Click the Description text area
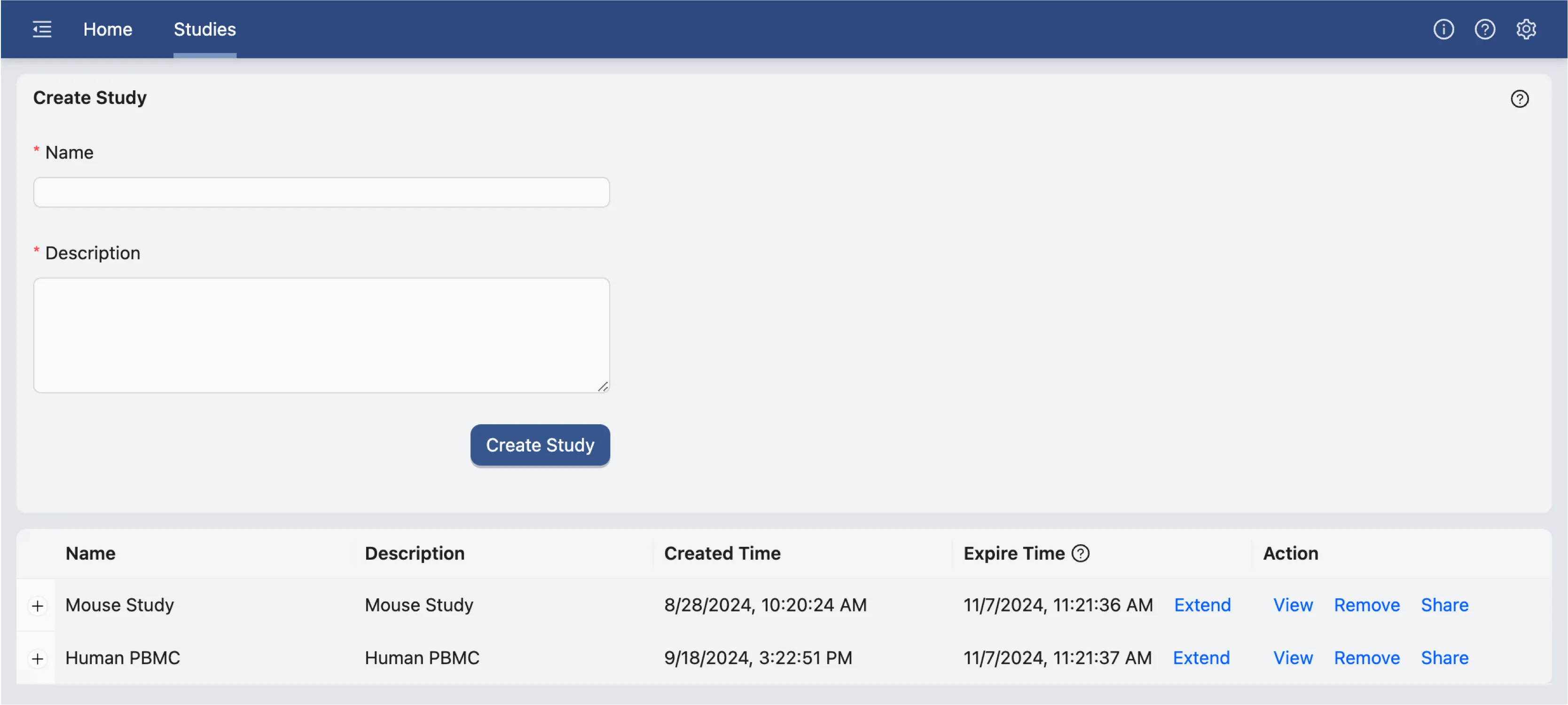Viewport: 1568px width, 705px height. click(x=321, y=335)
